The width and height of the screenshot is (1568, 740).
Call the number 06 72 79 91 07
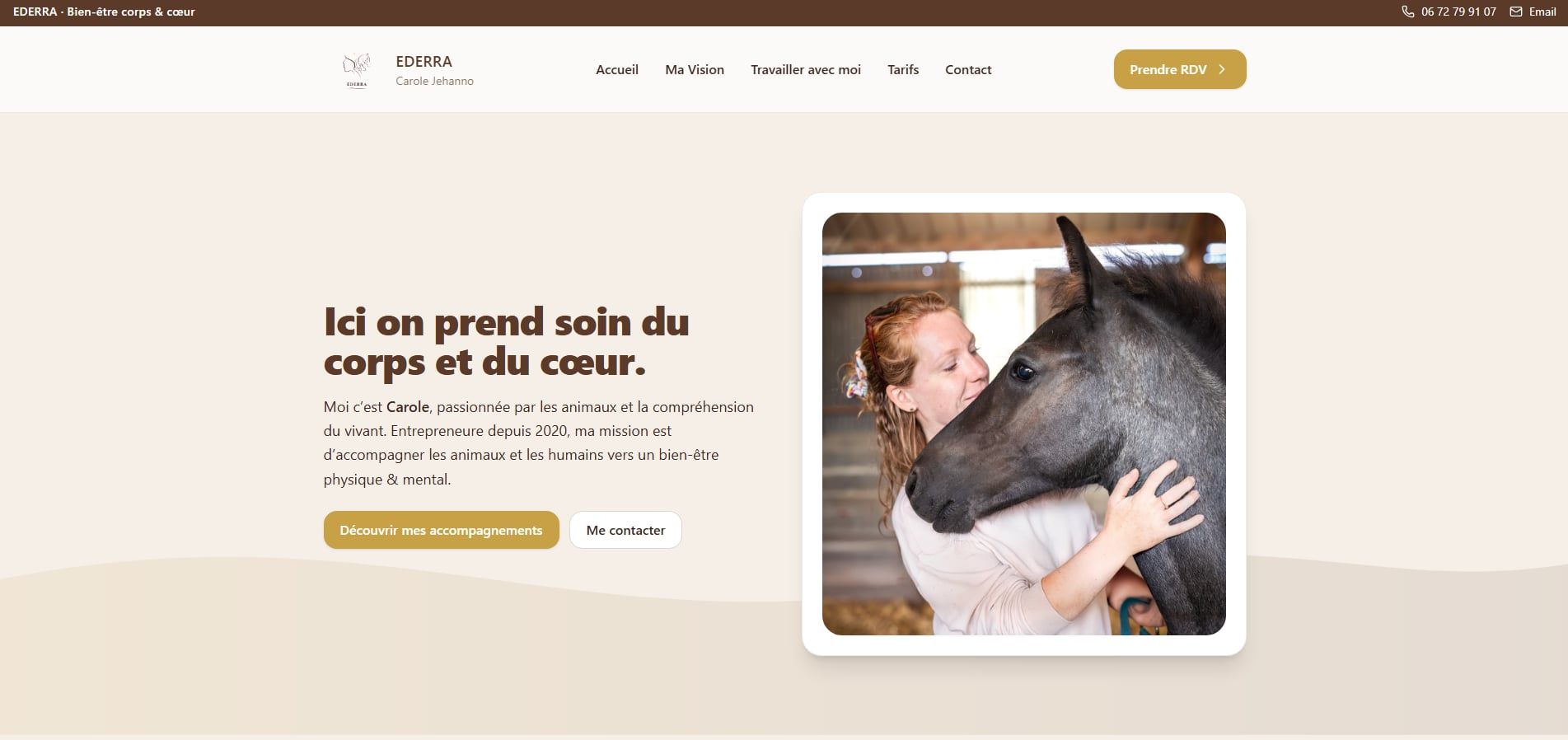click(x=1458, y=12)
